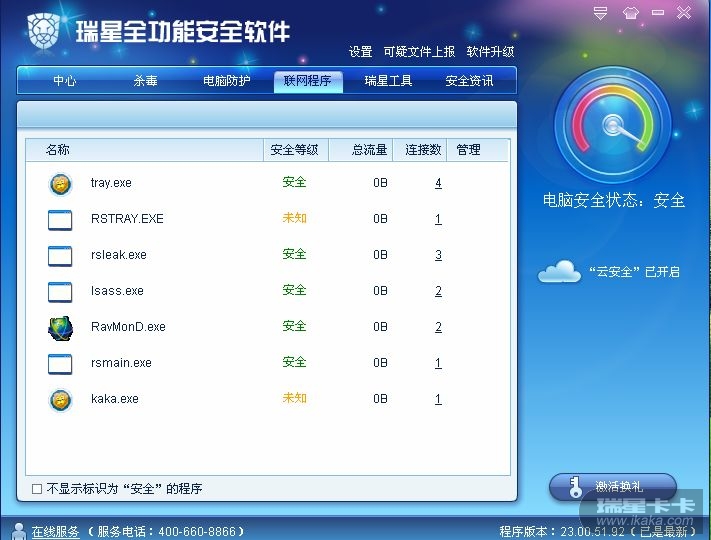
Task: Open connection count 1 for RSTRAY.EXE
Action: (x=438, y=219)
